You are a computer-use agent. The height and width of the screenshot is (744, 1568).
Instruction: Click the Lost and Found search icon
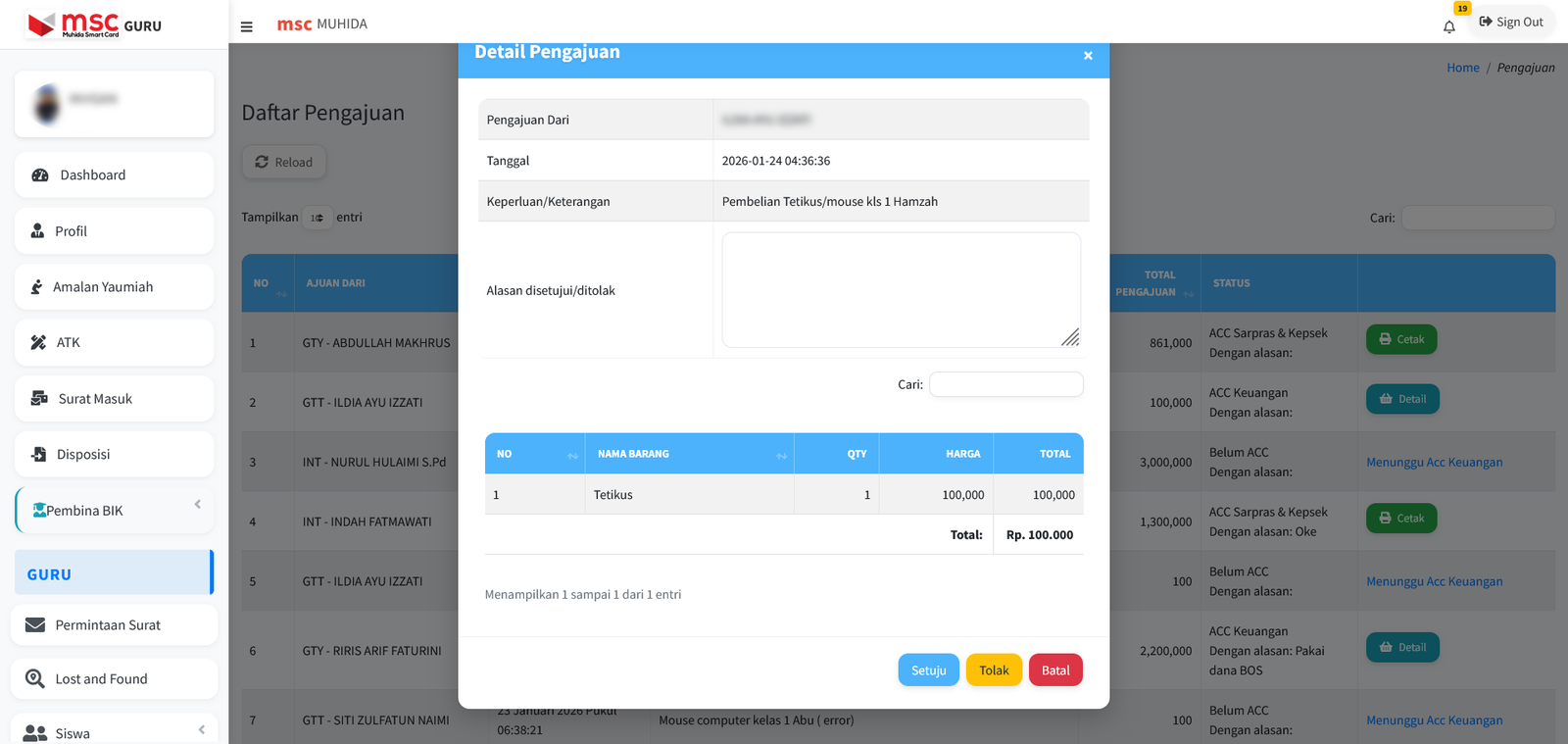click(x=35, y=678)
